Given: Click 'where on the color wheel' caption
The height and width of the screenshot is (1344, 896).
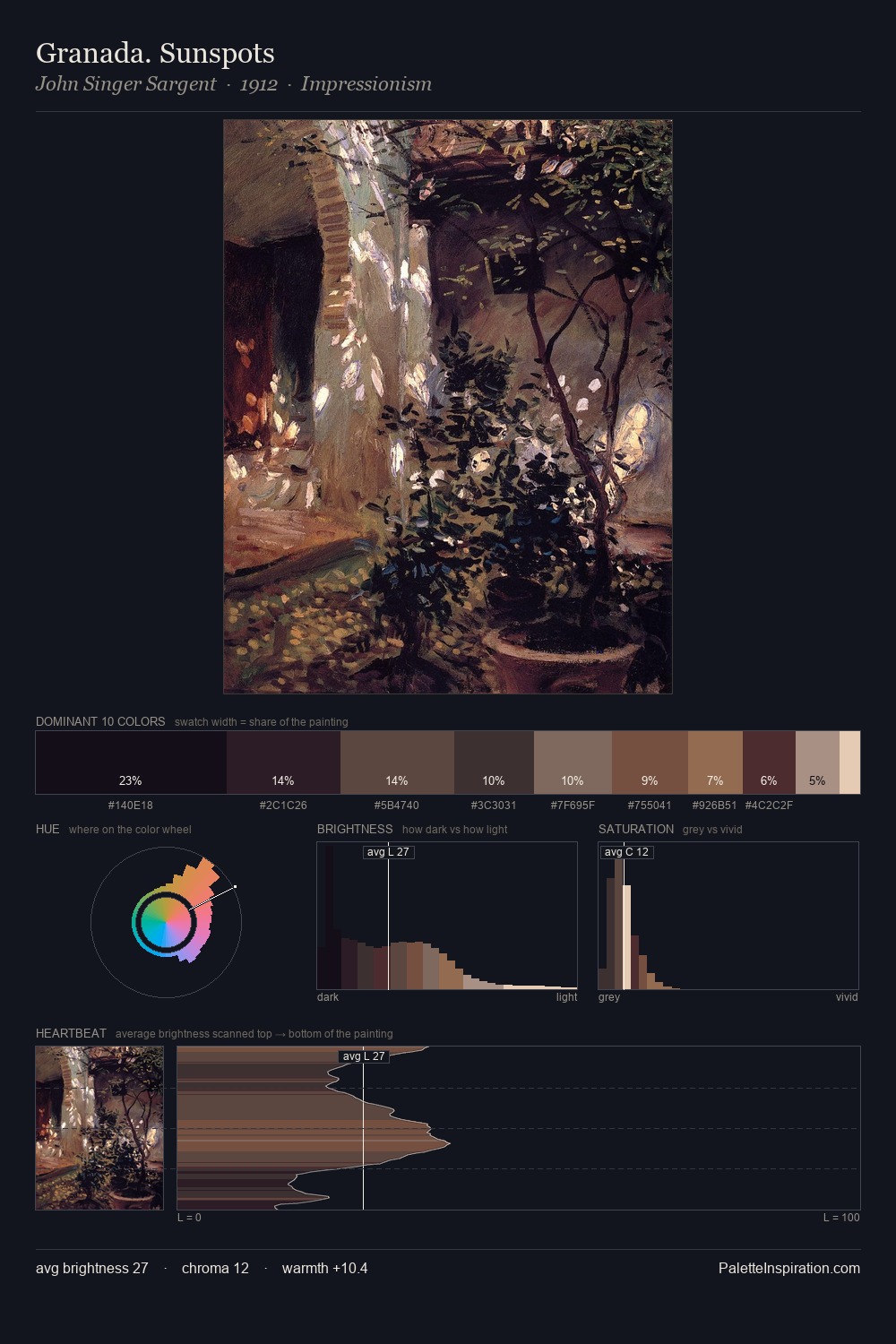Looking at the screenshot, I should [x=130, y=830].
